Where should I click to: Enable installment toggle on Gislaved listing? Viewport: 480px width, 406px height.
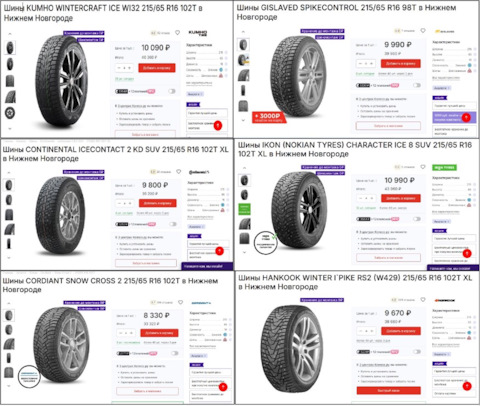coord(417,85)
